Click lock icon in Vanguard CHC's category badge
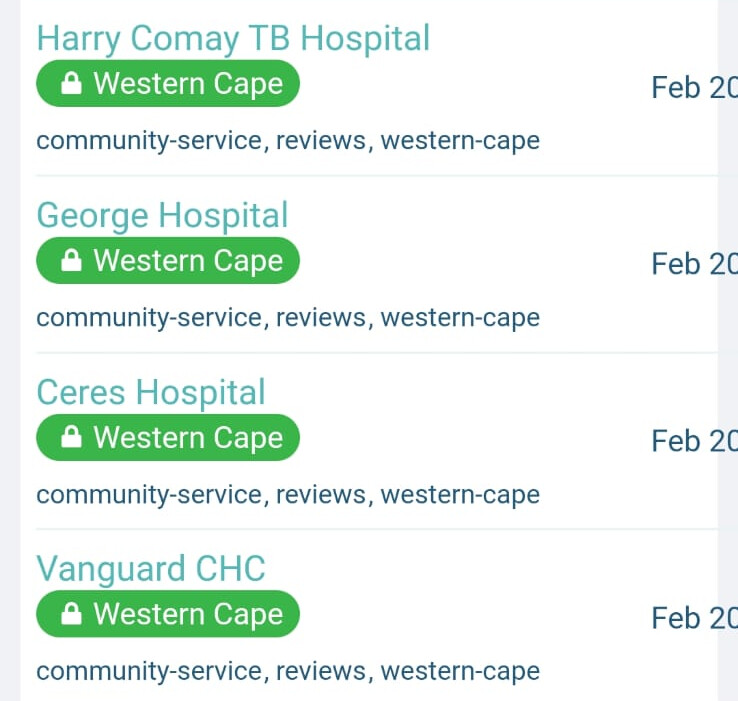The image size is (738, 701). [x=71, y=616]
